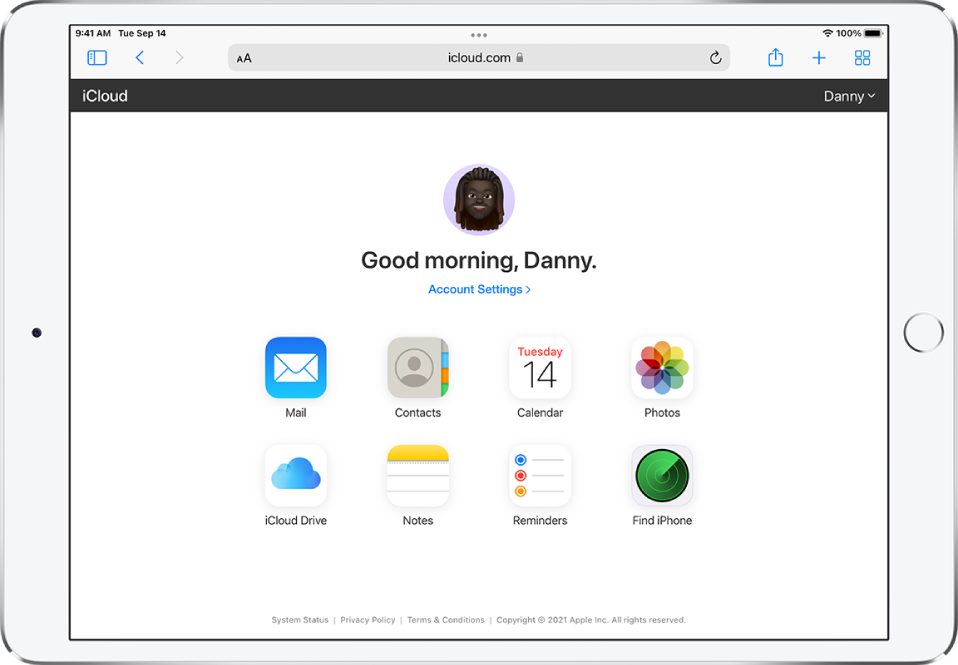958x665 pixels.
Task: Tap the Apple copyright notice in the footer
Action: tap(591, 620)
